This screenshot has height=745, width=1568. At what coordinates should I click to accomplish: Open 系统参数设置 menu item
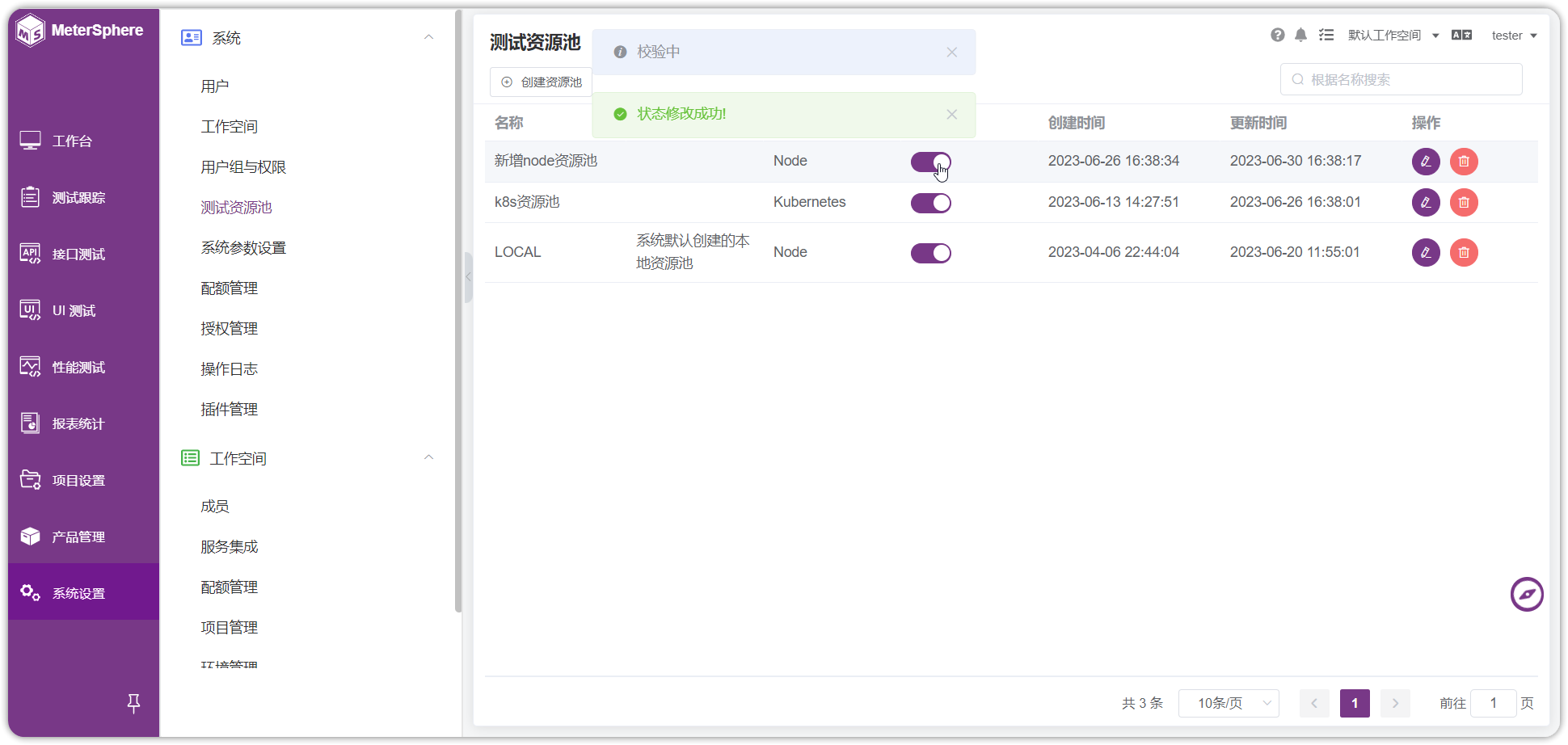(x=243, y=248)
